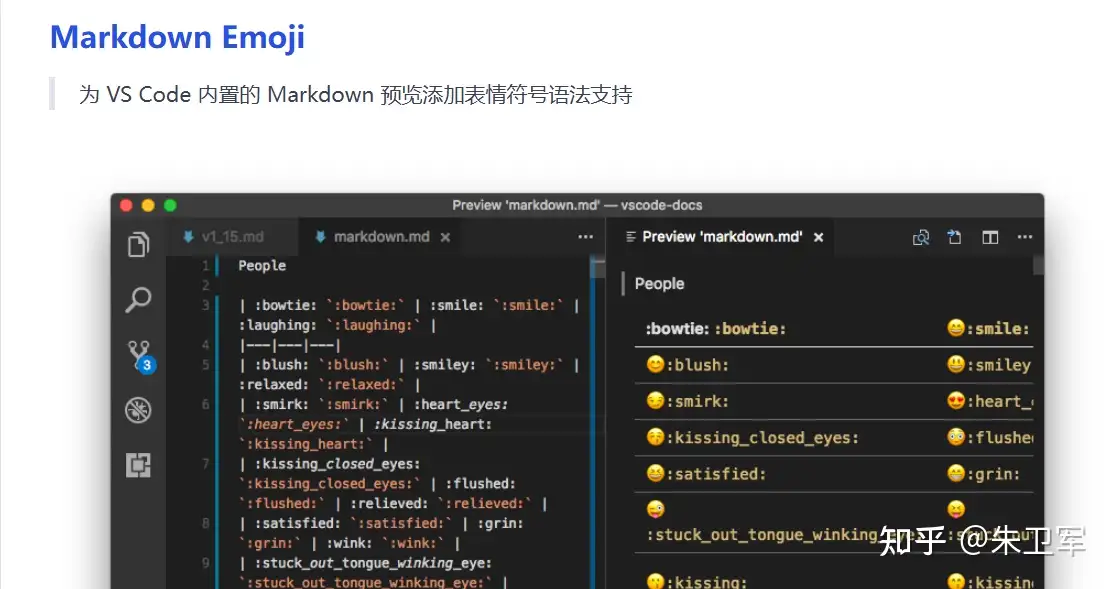The height and width of the screenshot is (589, 1116).
Task: Click the :smiley preview entry
Action: tap(989, 365)
